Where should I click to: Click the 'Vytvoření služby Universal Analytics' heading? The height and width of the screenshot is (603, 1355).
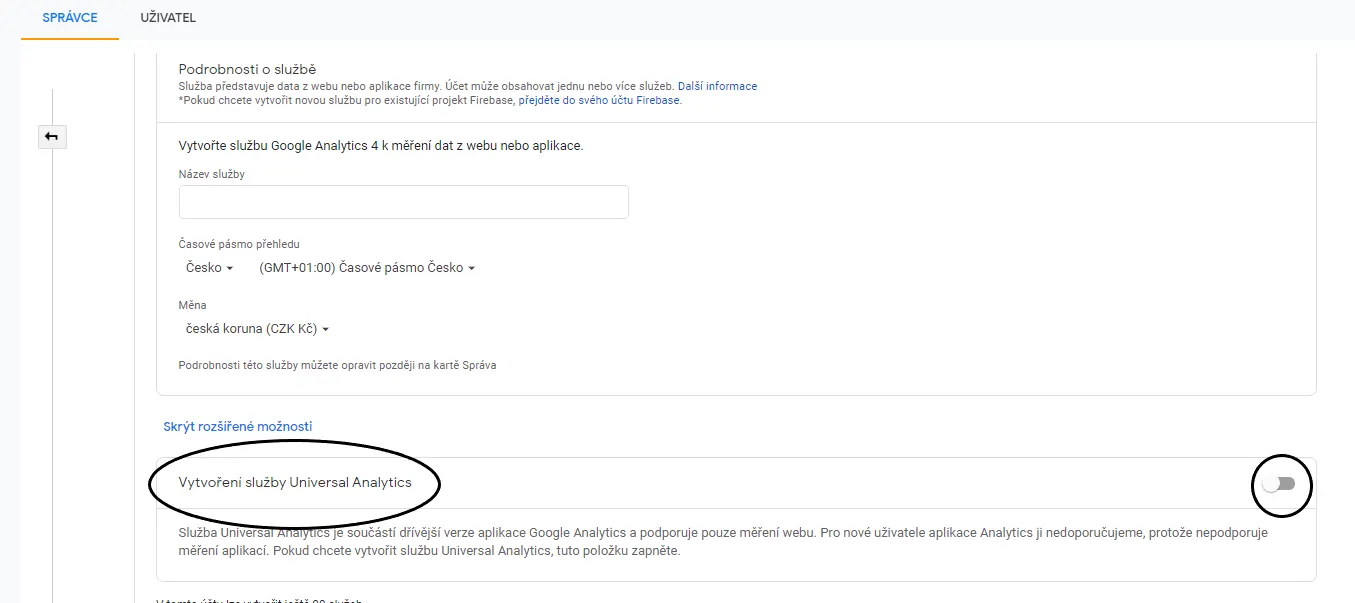click(295, 482)
